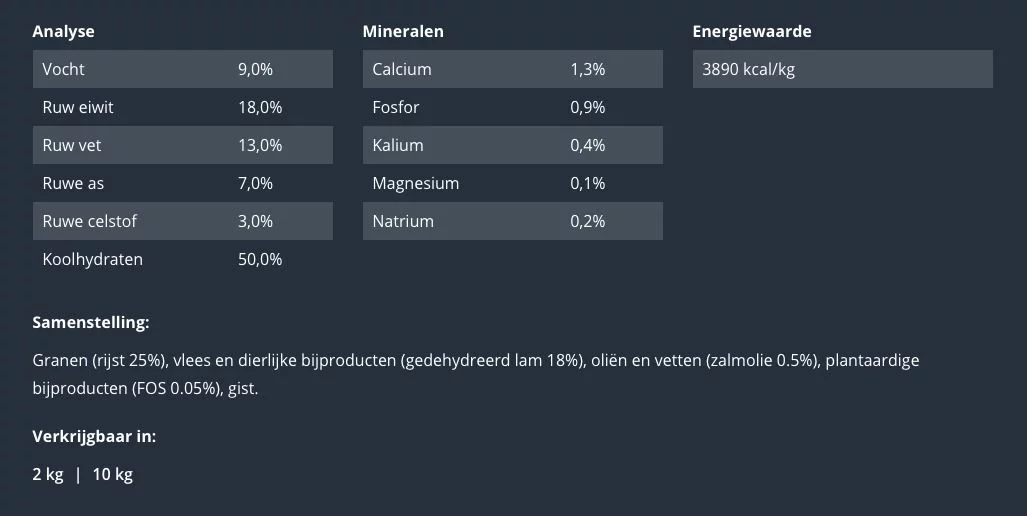Select the 10 kg package size
Image resolution: width=1027 pixels, height=516 pixels.
point(112,474)
